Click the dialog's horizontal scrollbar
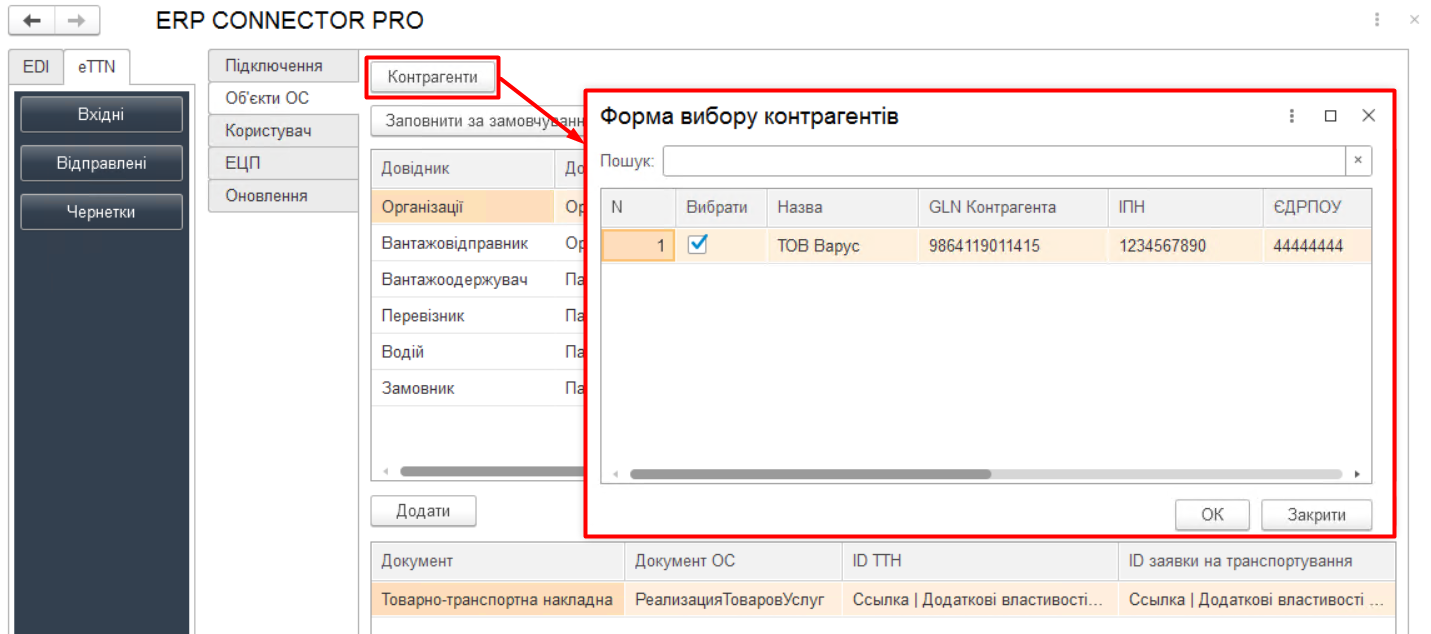 pos(810,474)
